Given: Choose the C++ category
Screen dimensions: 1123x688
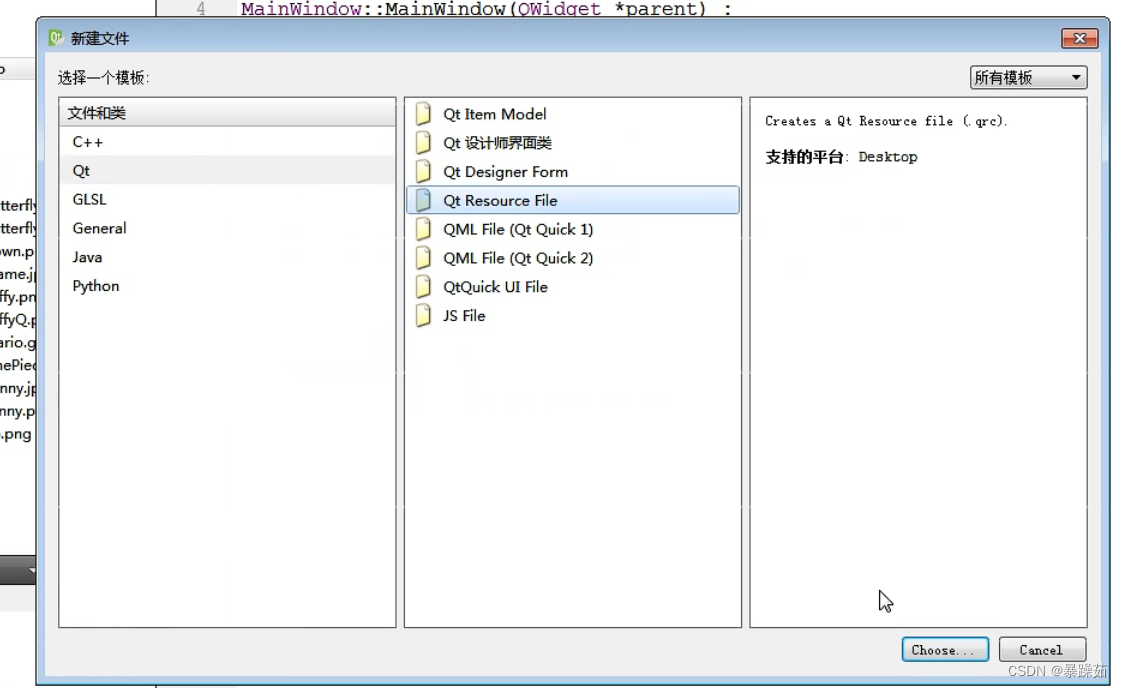Looking at the screenshot, I should tap(227, 142).
